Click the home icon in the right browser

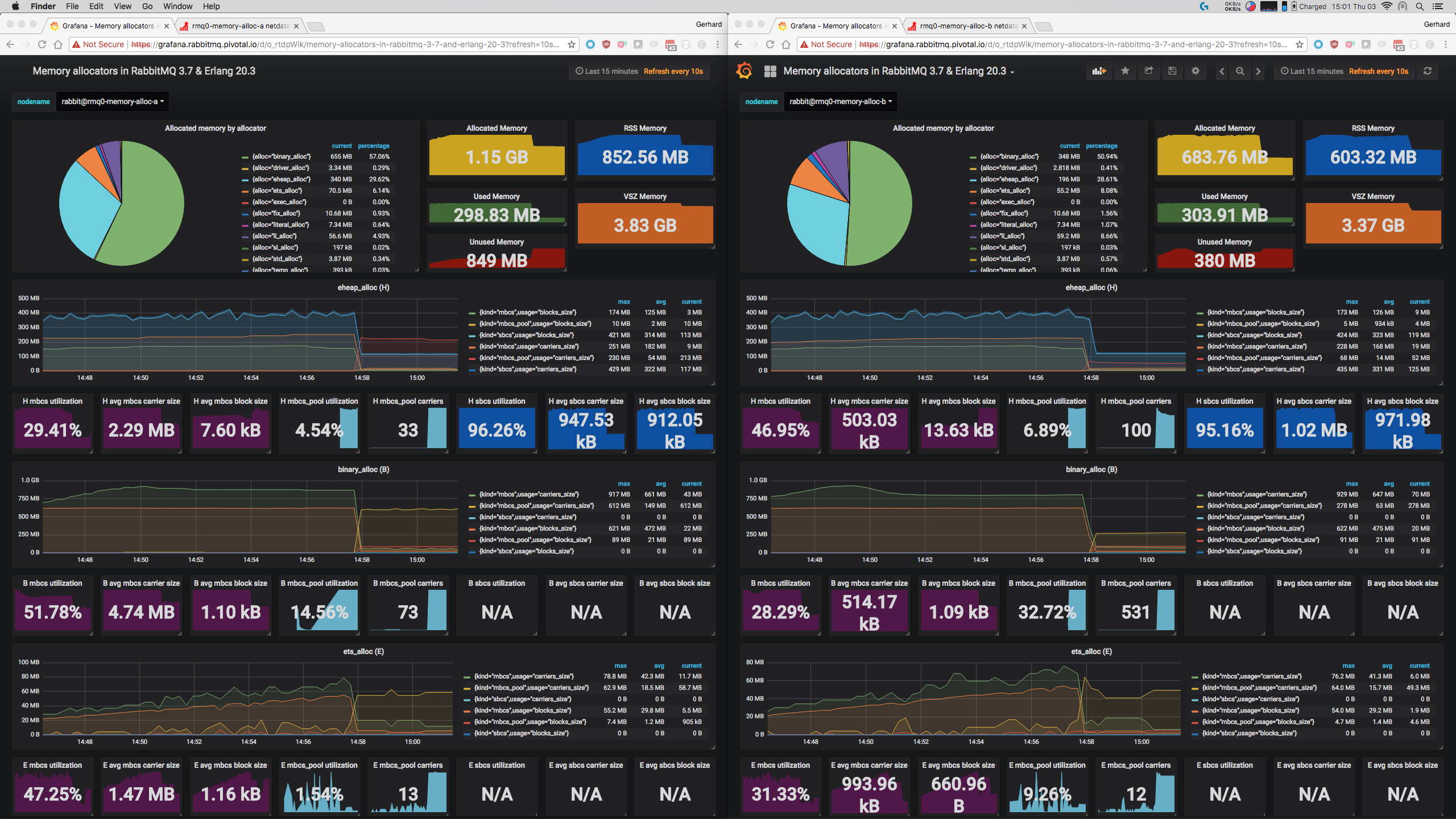tap(785, 44)
